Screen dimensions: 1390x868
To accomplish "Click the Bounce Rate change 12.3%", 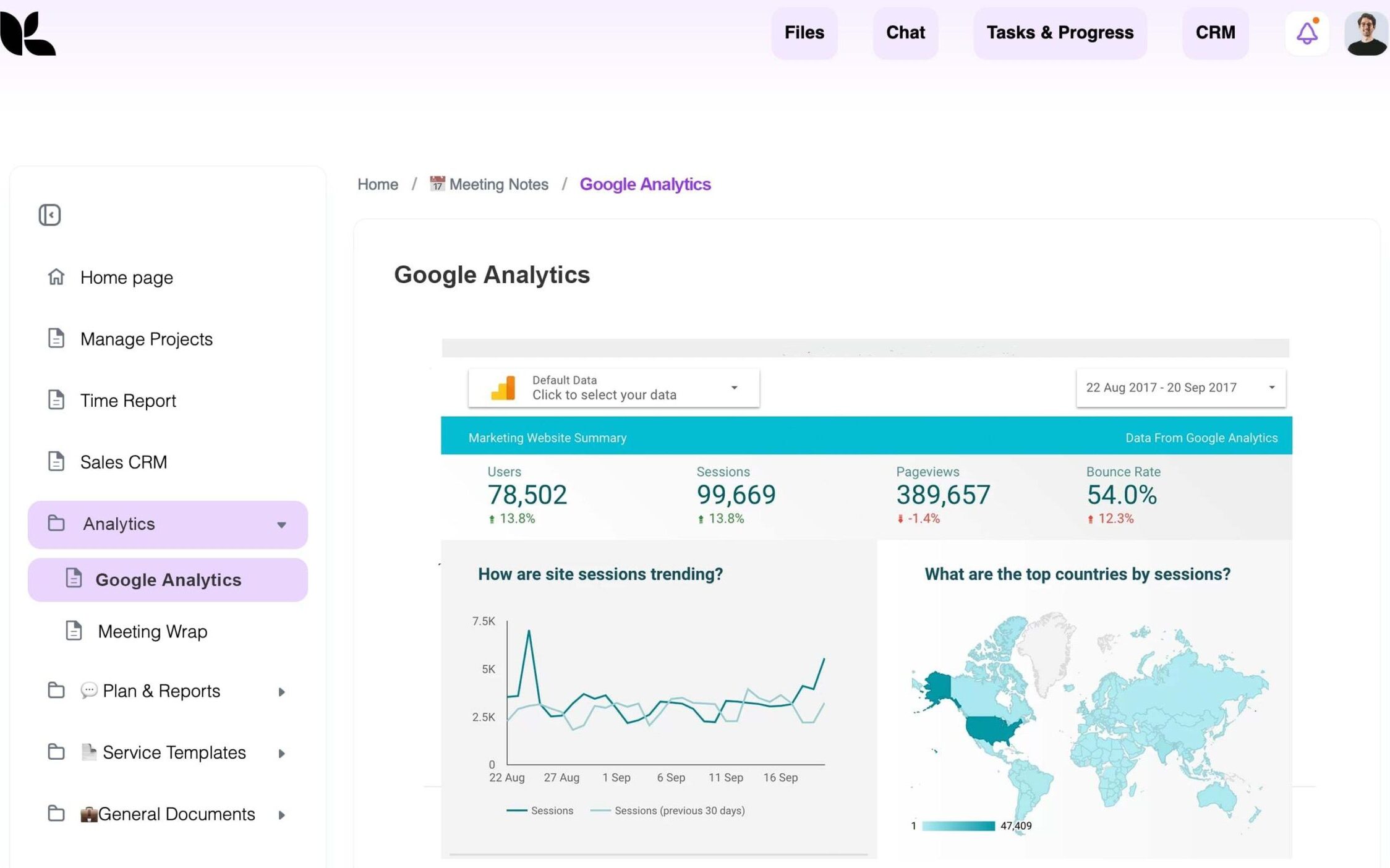I will click(x=1111, y=519).
